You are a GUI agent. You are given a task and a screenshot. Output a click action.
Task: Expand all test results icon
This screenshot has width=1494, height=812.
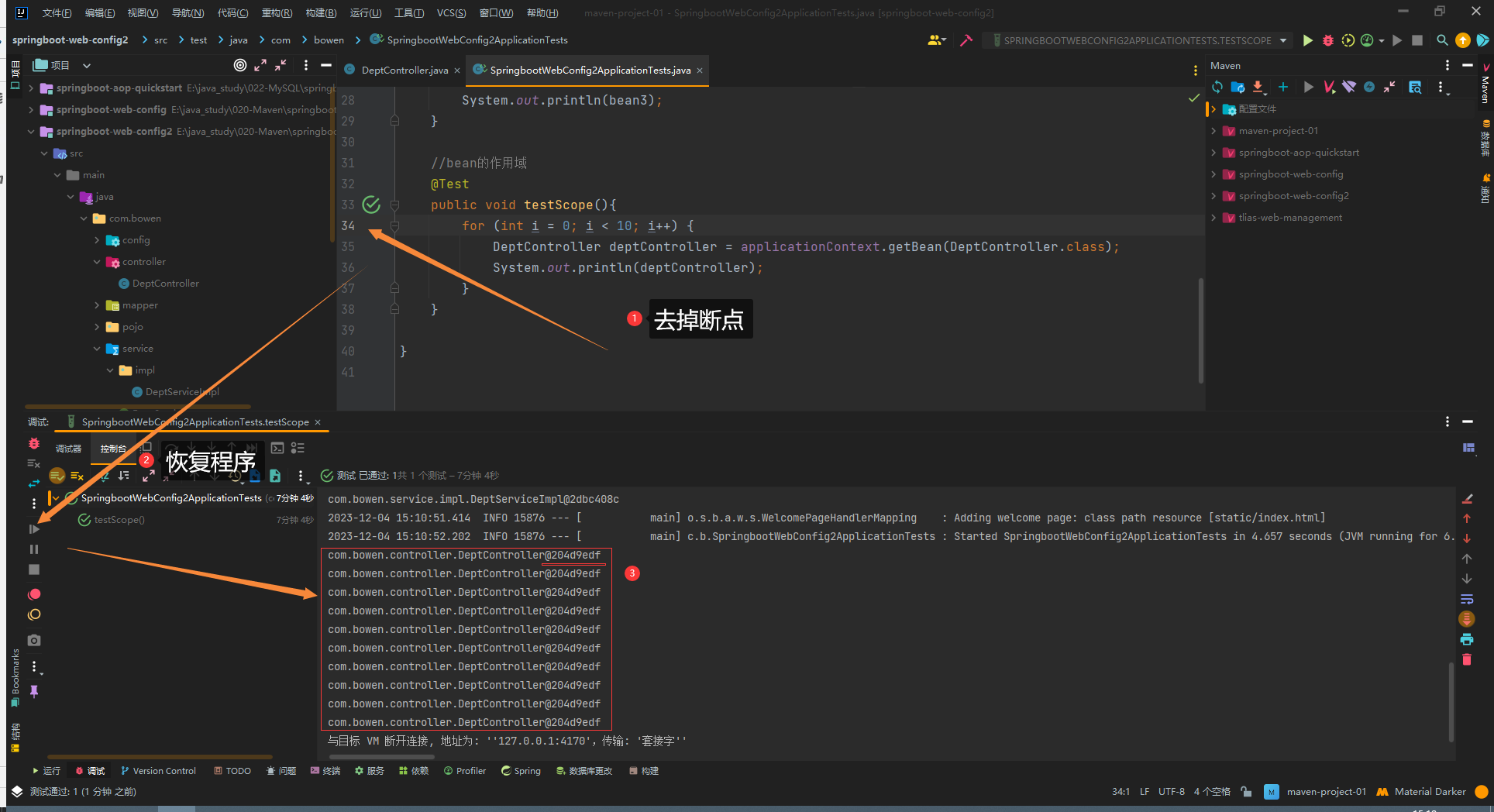click(x=148, y=476)
